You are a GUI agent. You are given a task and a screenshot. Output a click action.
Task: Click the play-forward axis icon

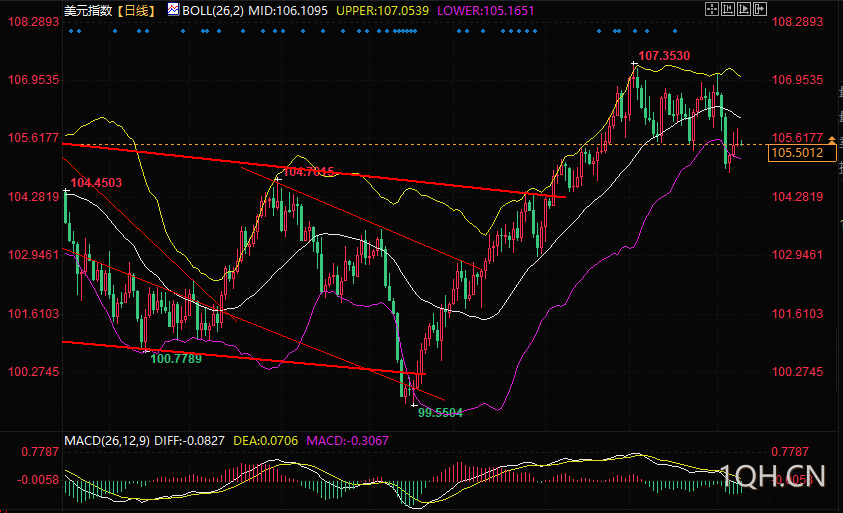[744, 9]
